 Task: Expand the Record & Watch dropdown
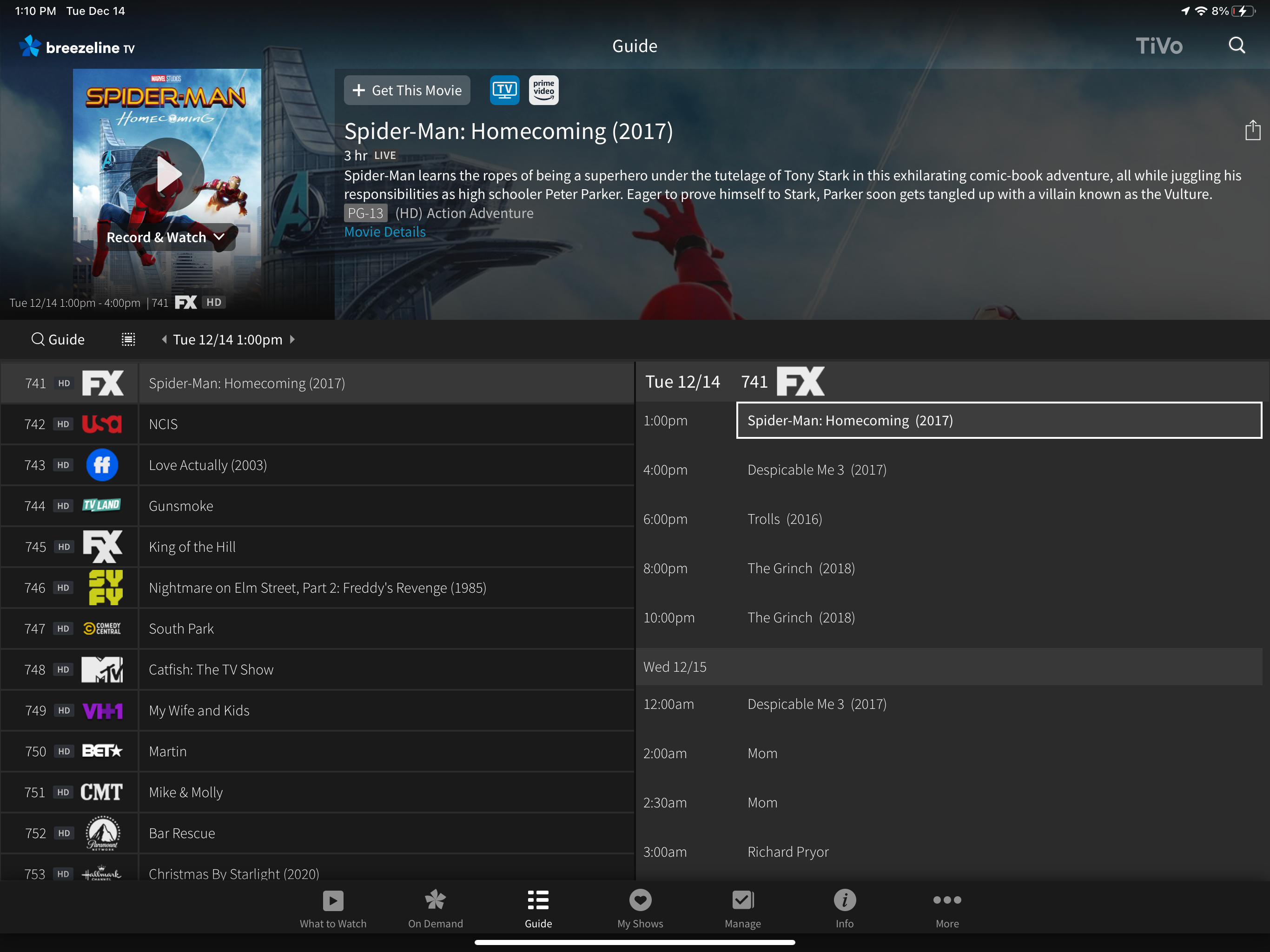(x=166, y=238)
